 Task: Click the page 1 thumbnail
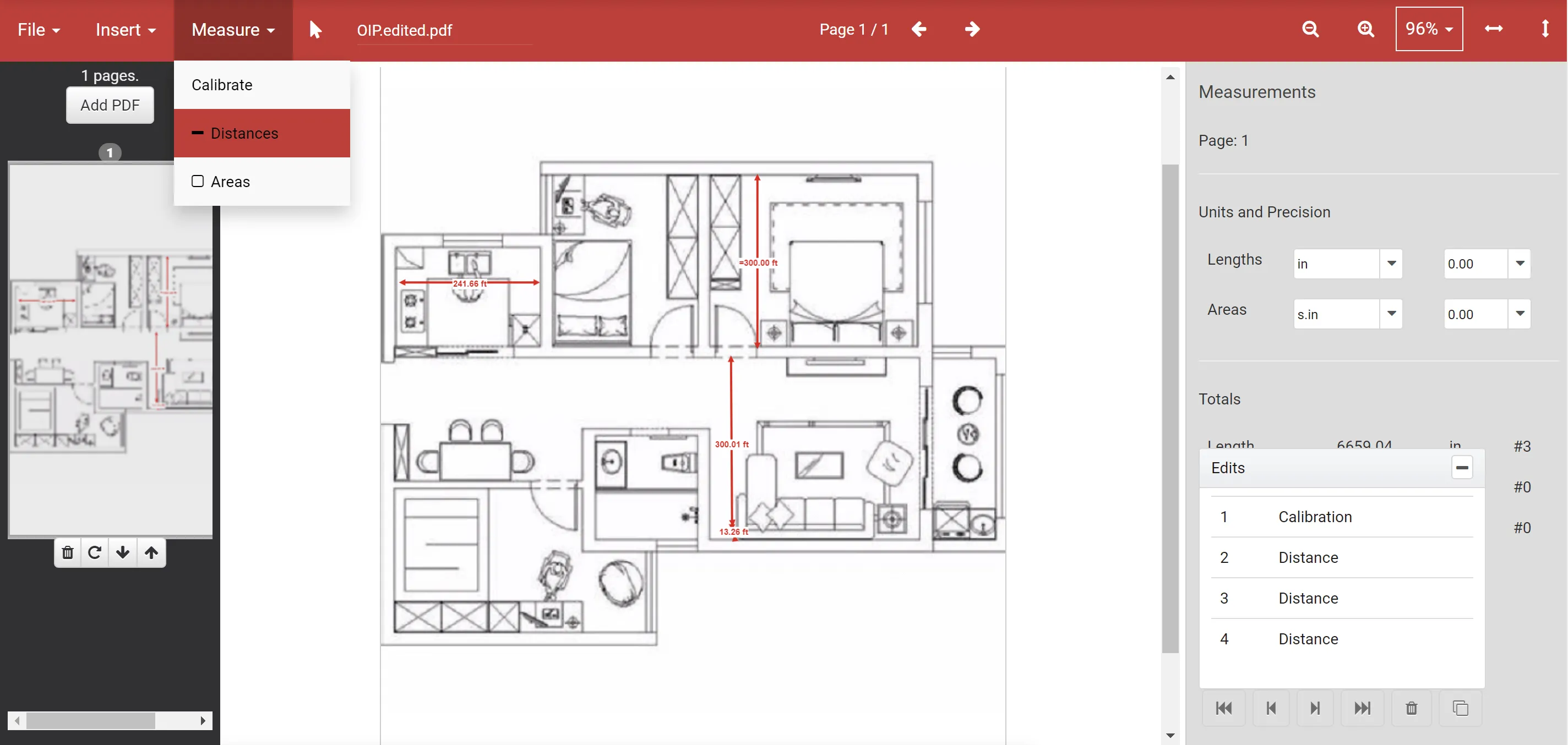tap(110, 349)
